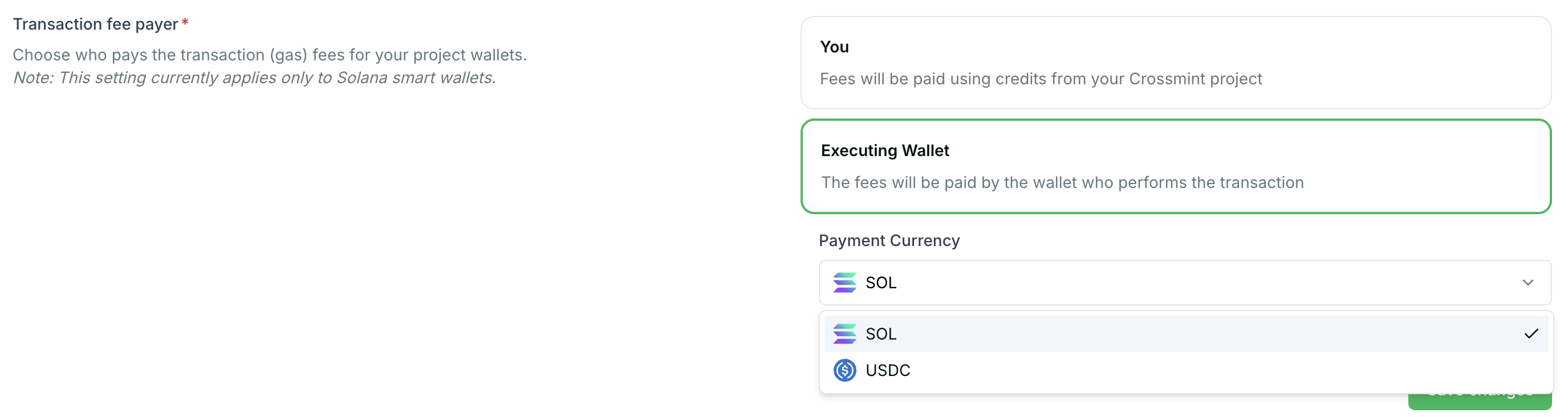Open the Payment Currency combo box showing SOL
The height and width of the screenshot is (417, 1568).
click(x=1184, y=283)
